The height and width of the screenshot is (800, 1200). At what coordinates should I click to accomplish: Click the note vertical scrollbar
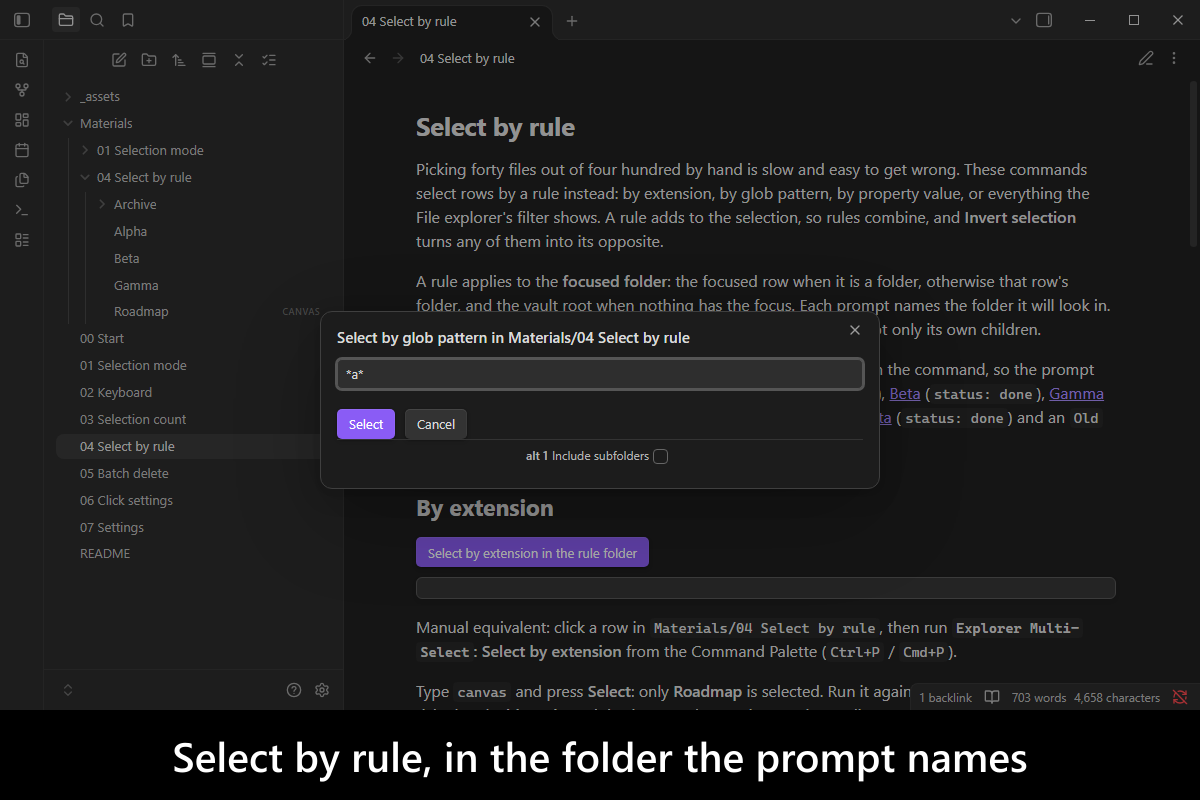pyautogui.click(x=1193, y=165)
